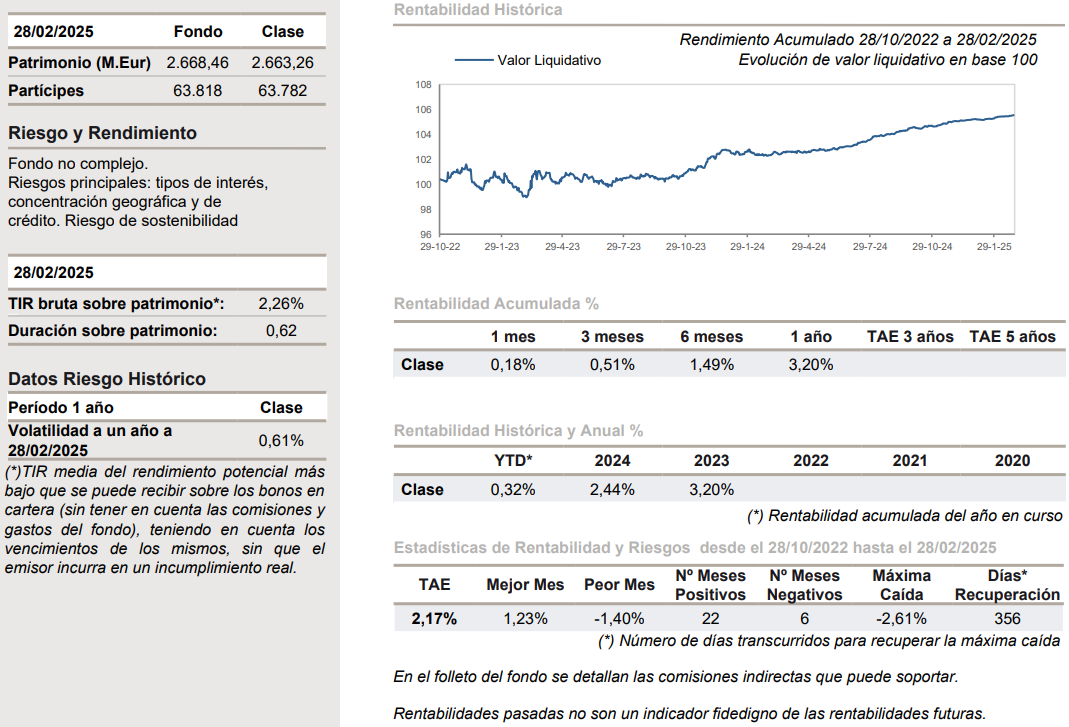This screenshot has height=727, width=1069.
Task: Click the TAE 3 años column header
Action: [x=910, y=337]
